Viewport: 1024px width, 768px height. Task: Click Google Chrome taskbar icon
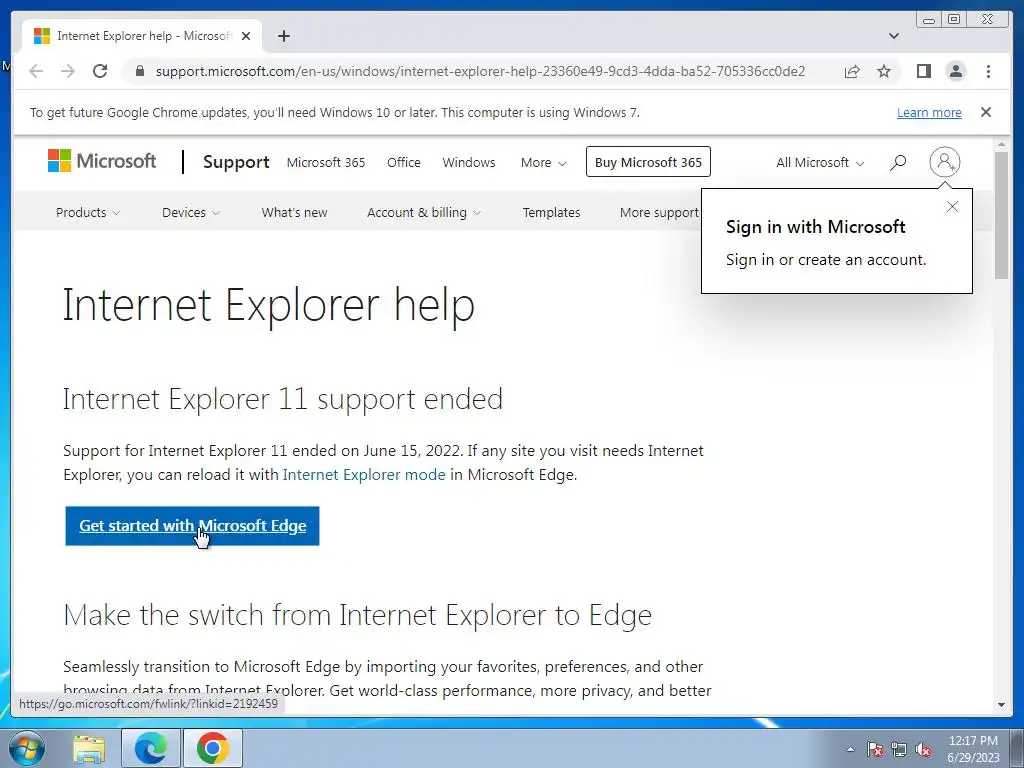213,748
